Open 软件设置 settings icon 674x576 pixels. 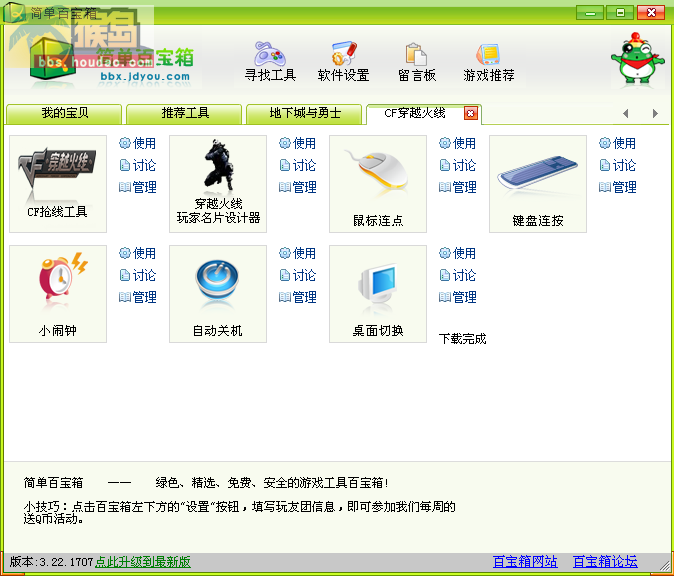343,61
